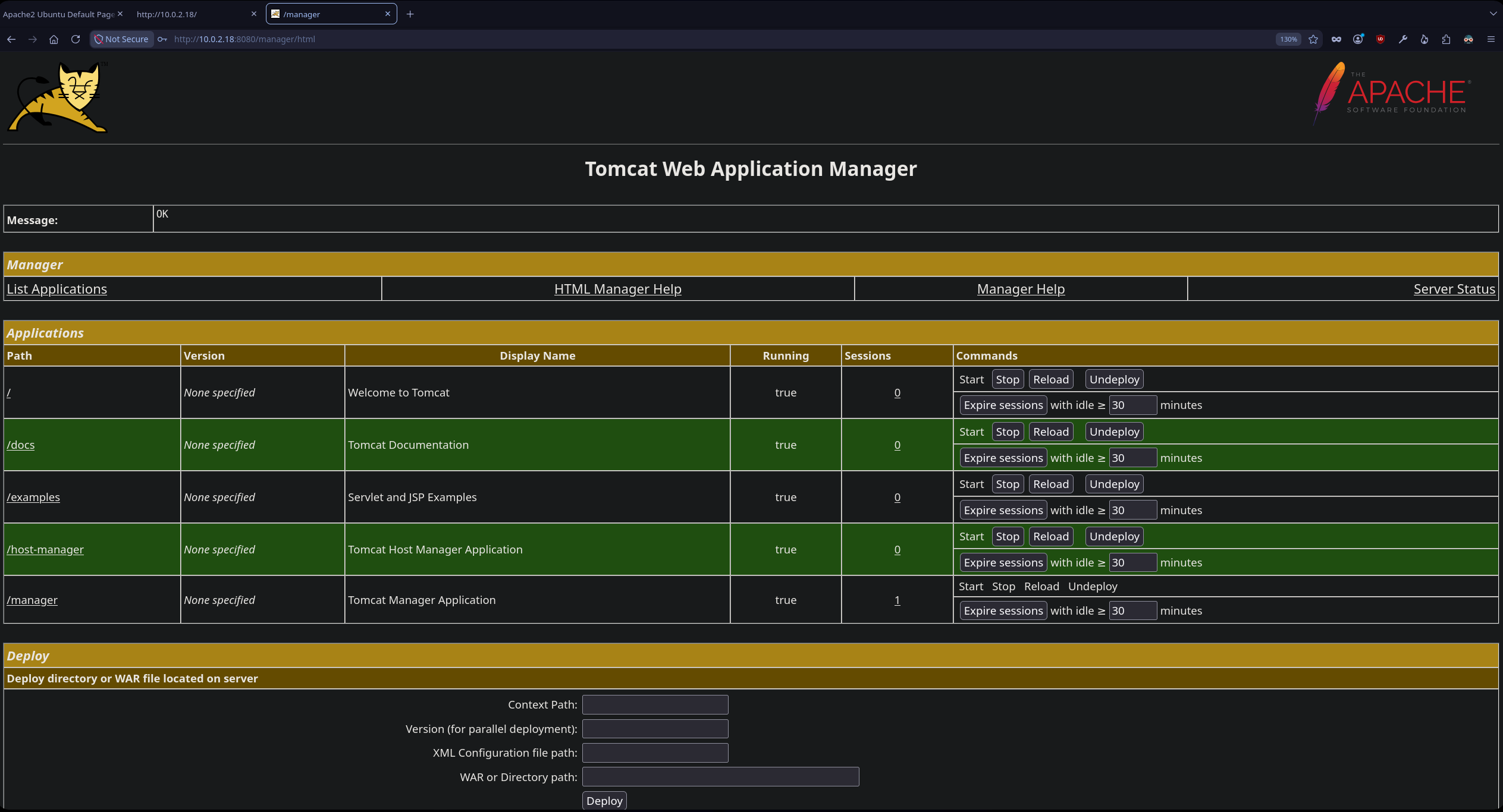
Task: Expire sessions for the /manager application
Action: point(1003,610)
